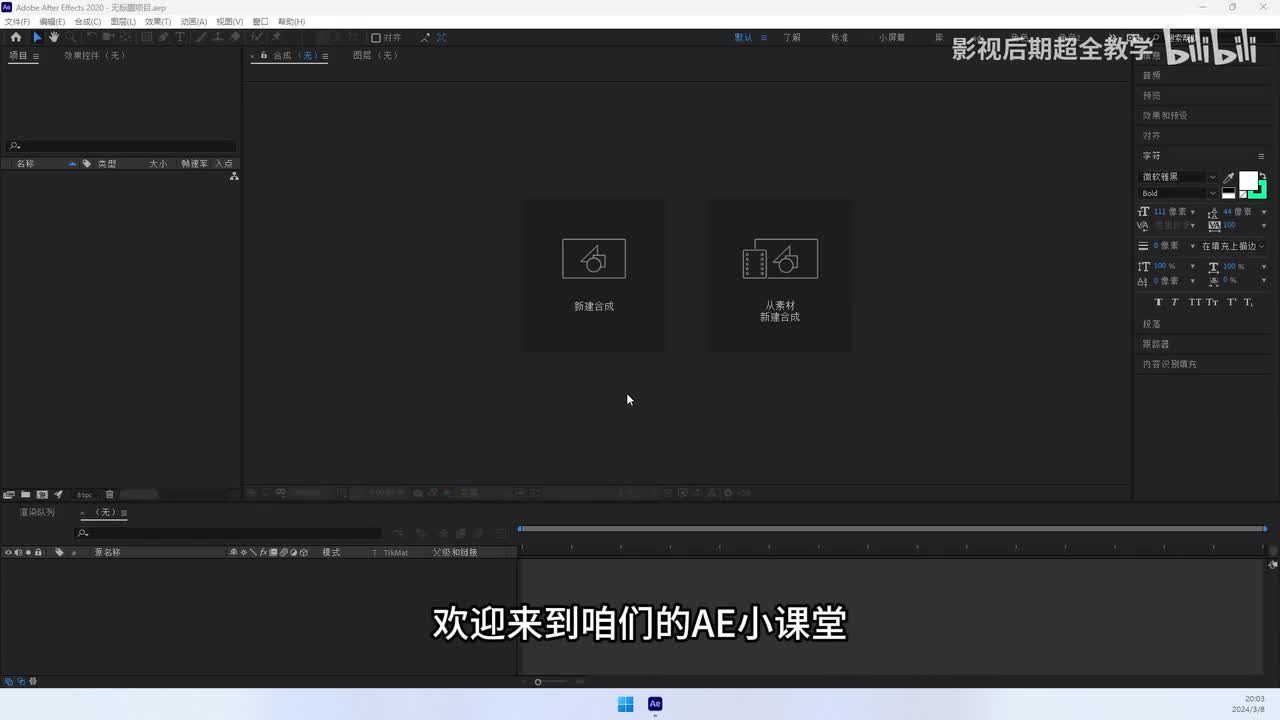Open the 在填充上描边 stroke option dropdown
Viewport: 1280px width, 720px height.
1233,246
